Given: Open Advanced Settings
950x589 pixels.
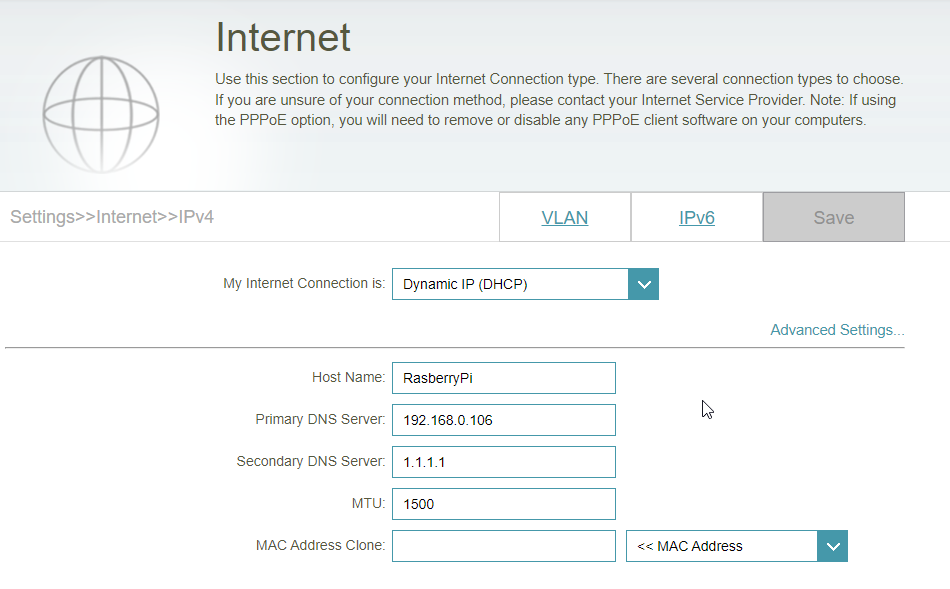Looking at the screenshot, I should point(836,330).
